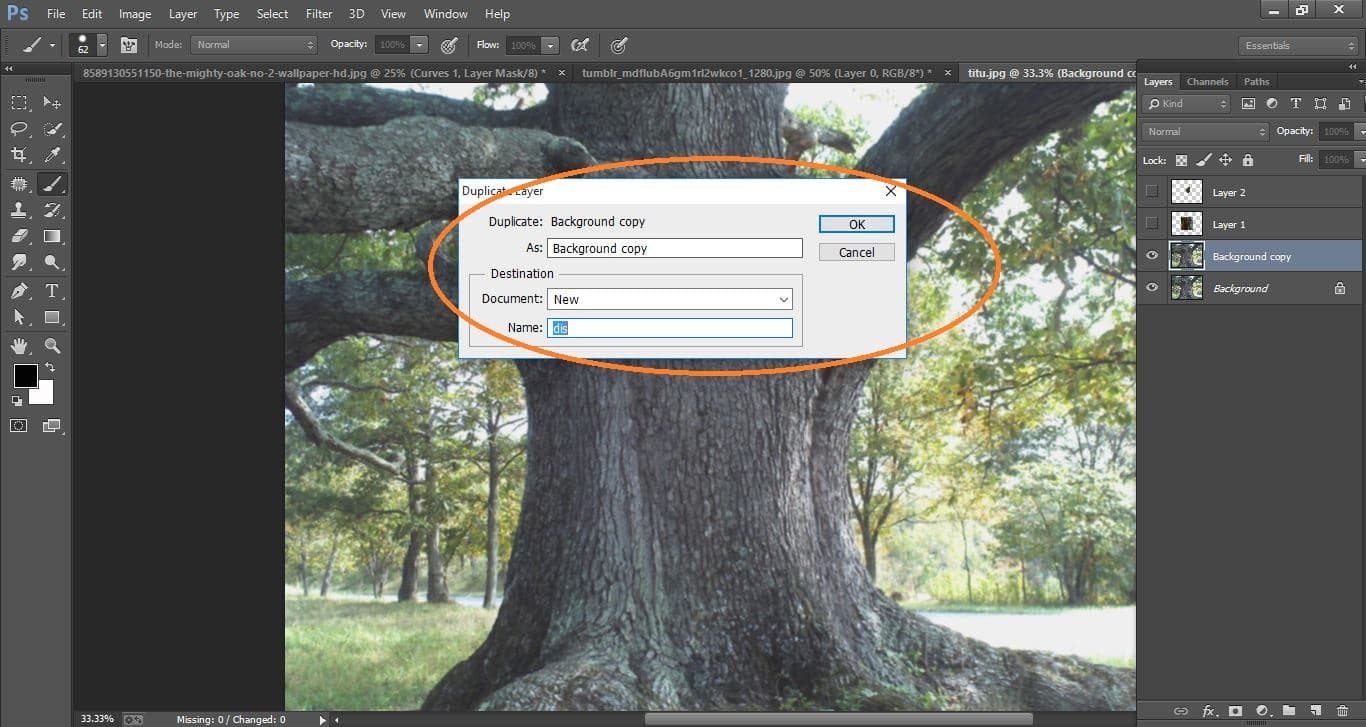Open the Filter menu

pyautogui.click(x=318, y=13)
